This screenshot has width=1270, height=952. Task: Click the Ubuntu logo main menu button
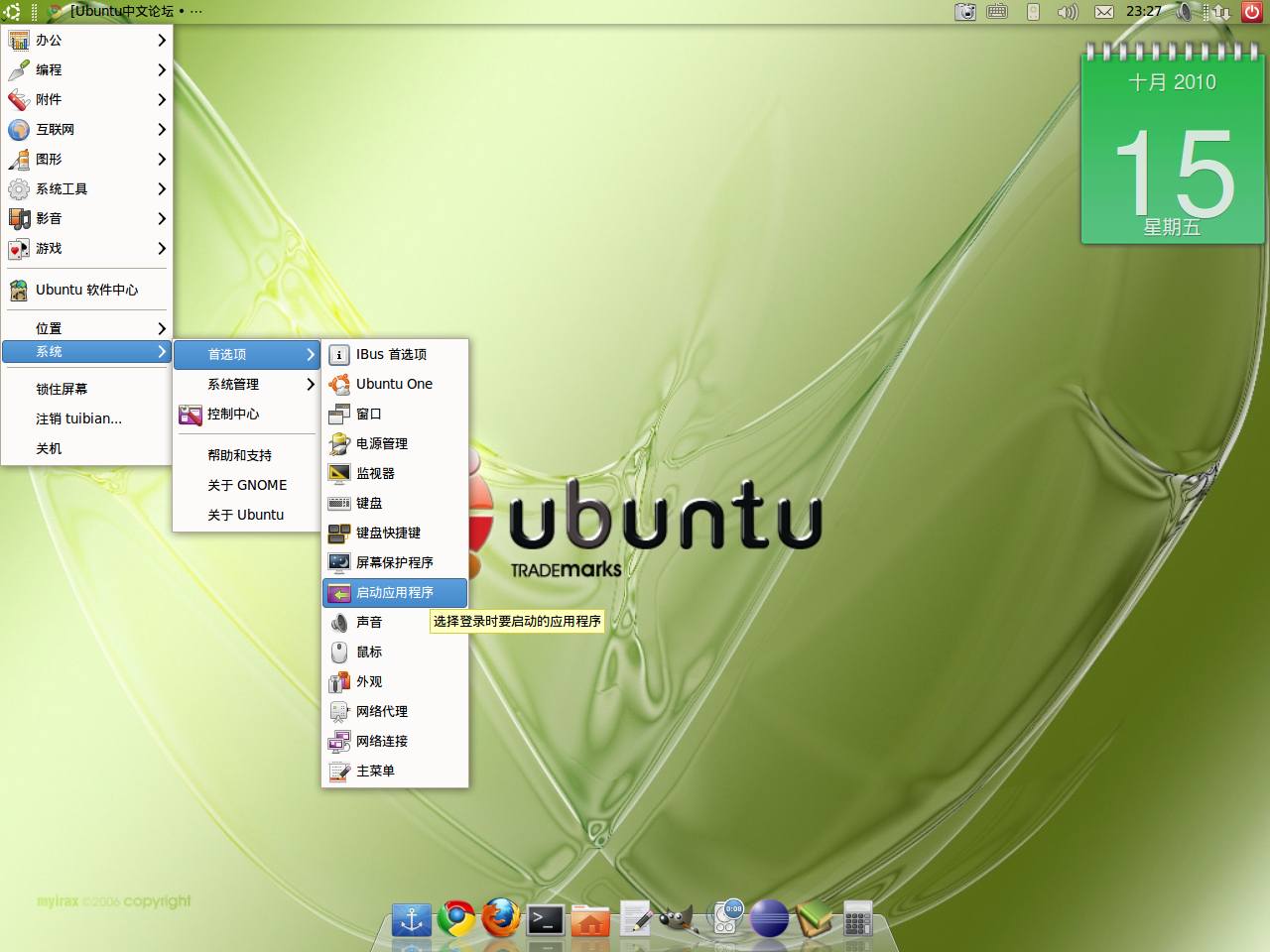[x=12, y=12]
